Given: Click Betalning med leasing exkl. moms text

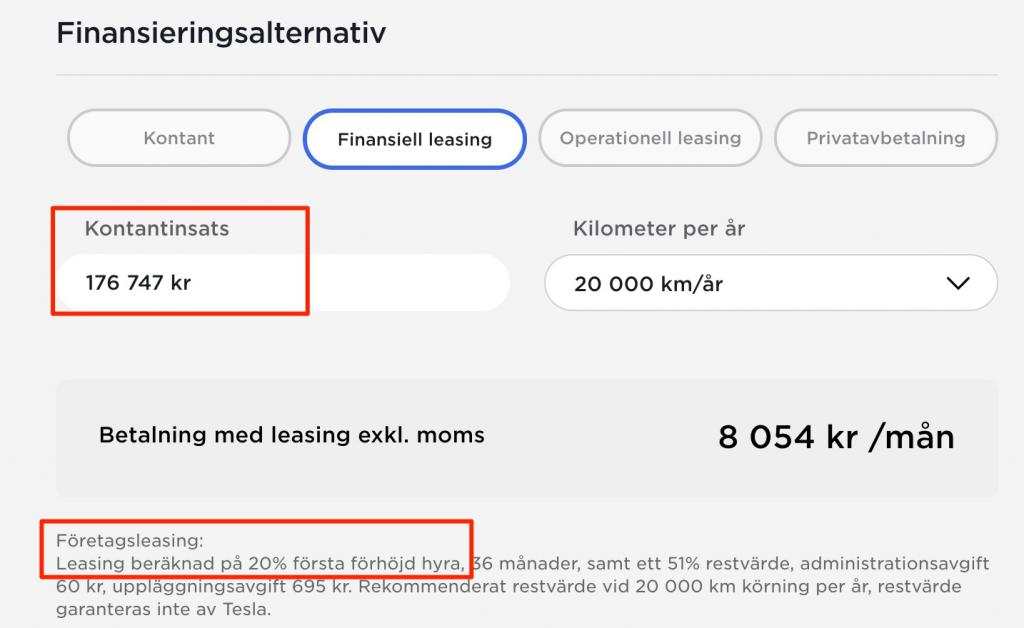Looking at the screenshot, I should coord(292,436).
